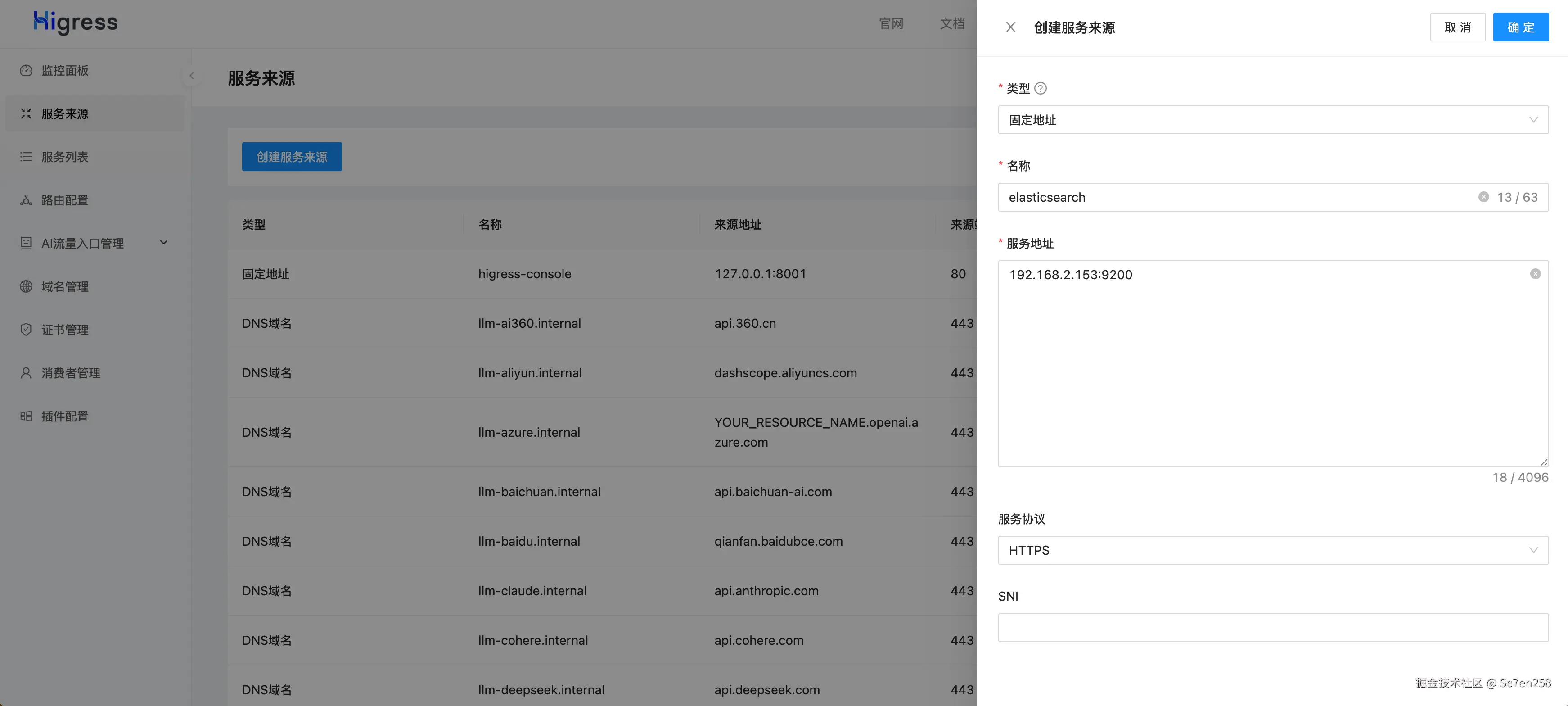Click the 服务来源 sidebar icon

click(x=26, y=113)
